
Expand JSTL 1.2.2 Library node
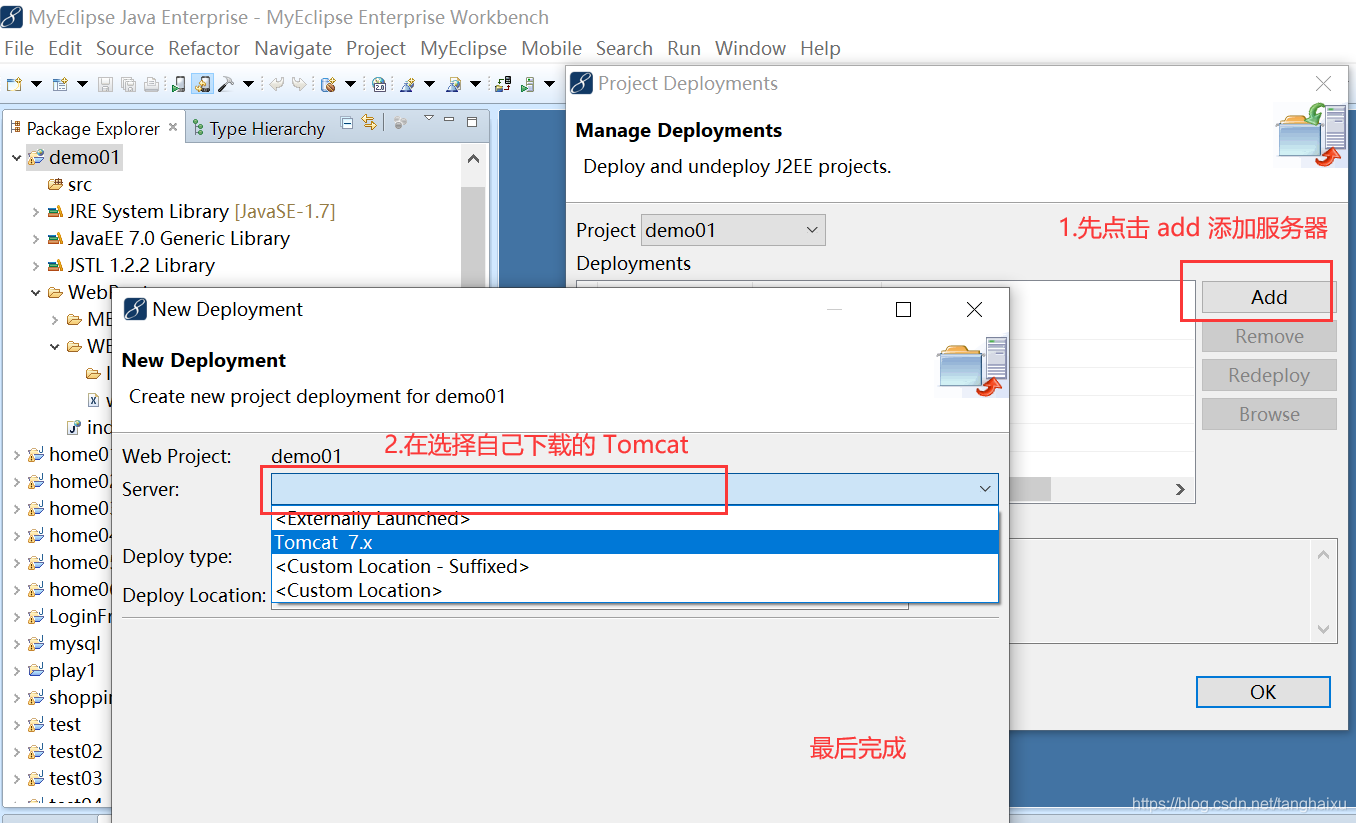tap(36, 266)
